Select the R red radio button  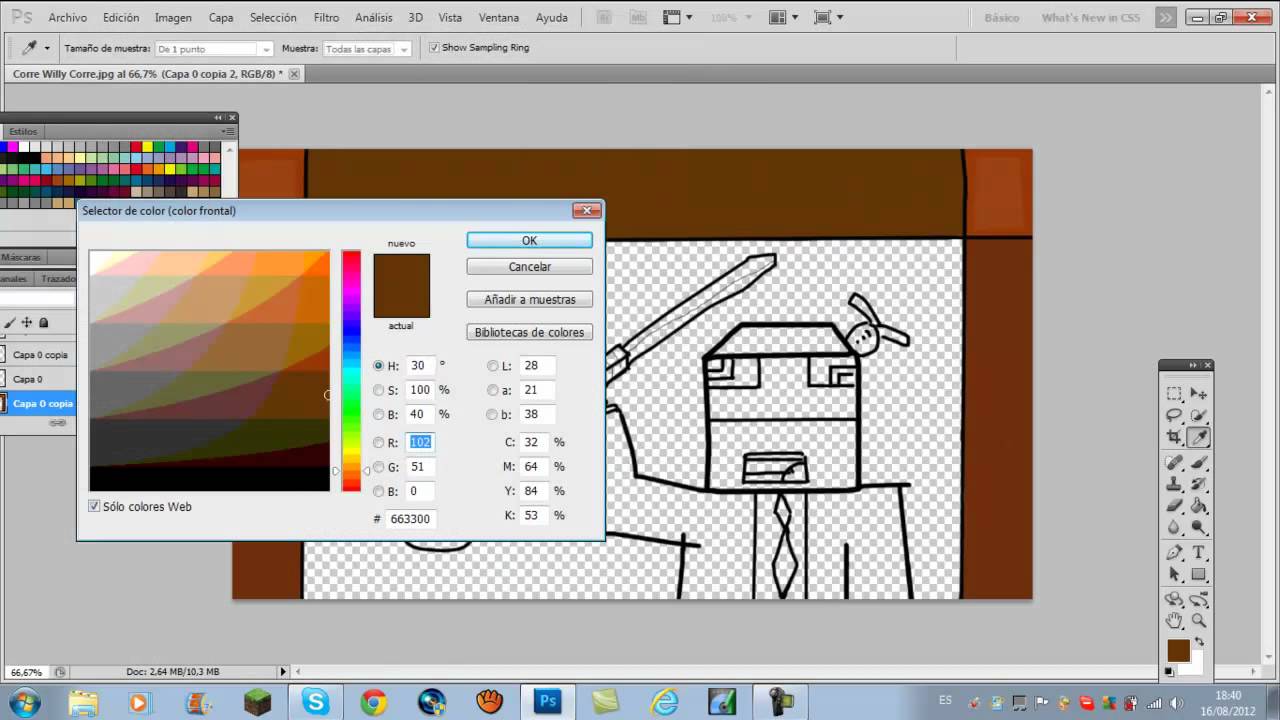(378, 442)
